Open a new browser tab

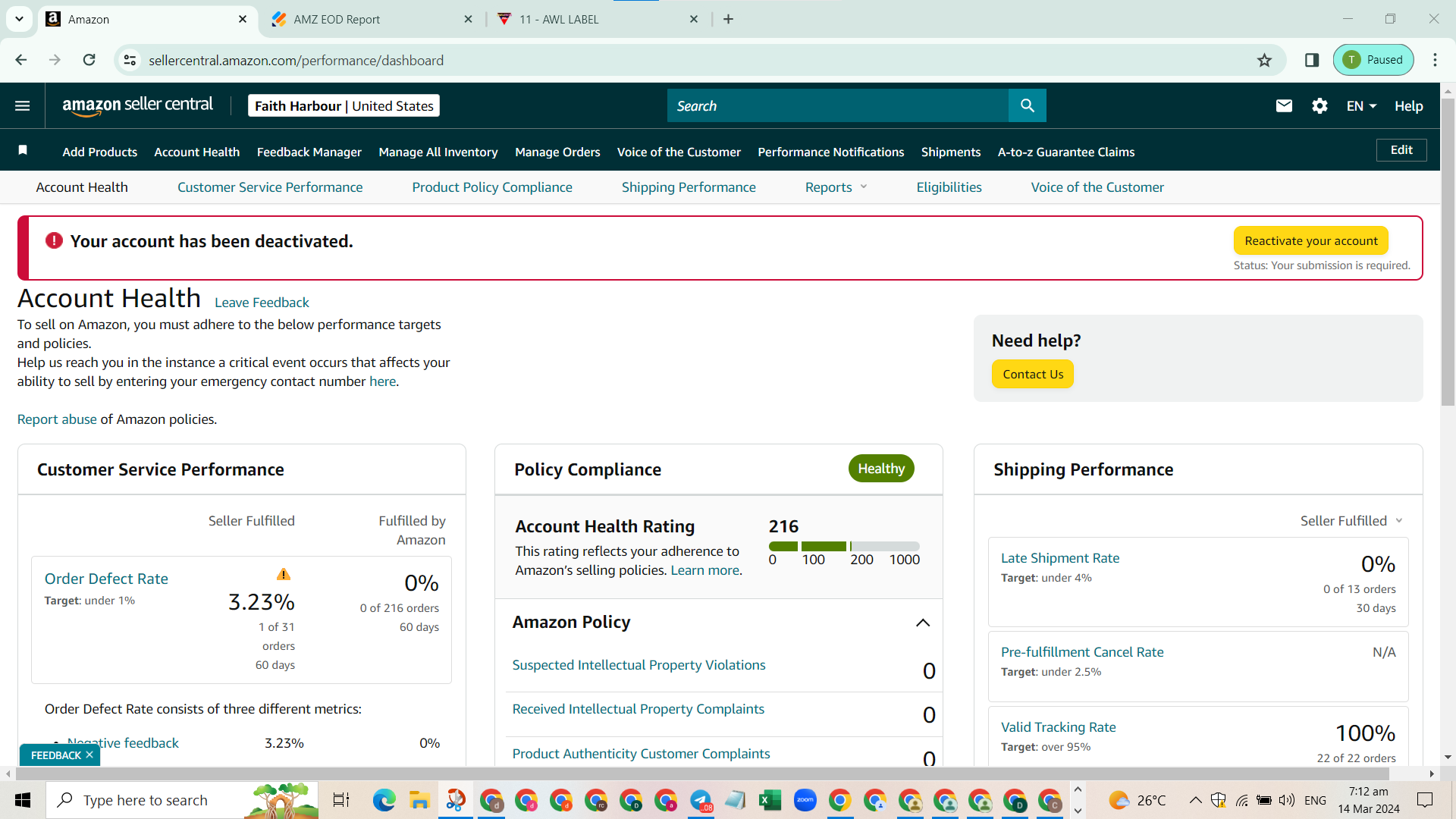pos(728,19)
